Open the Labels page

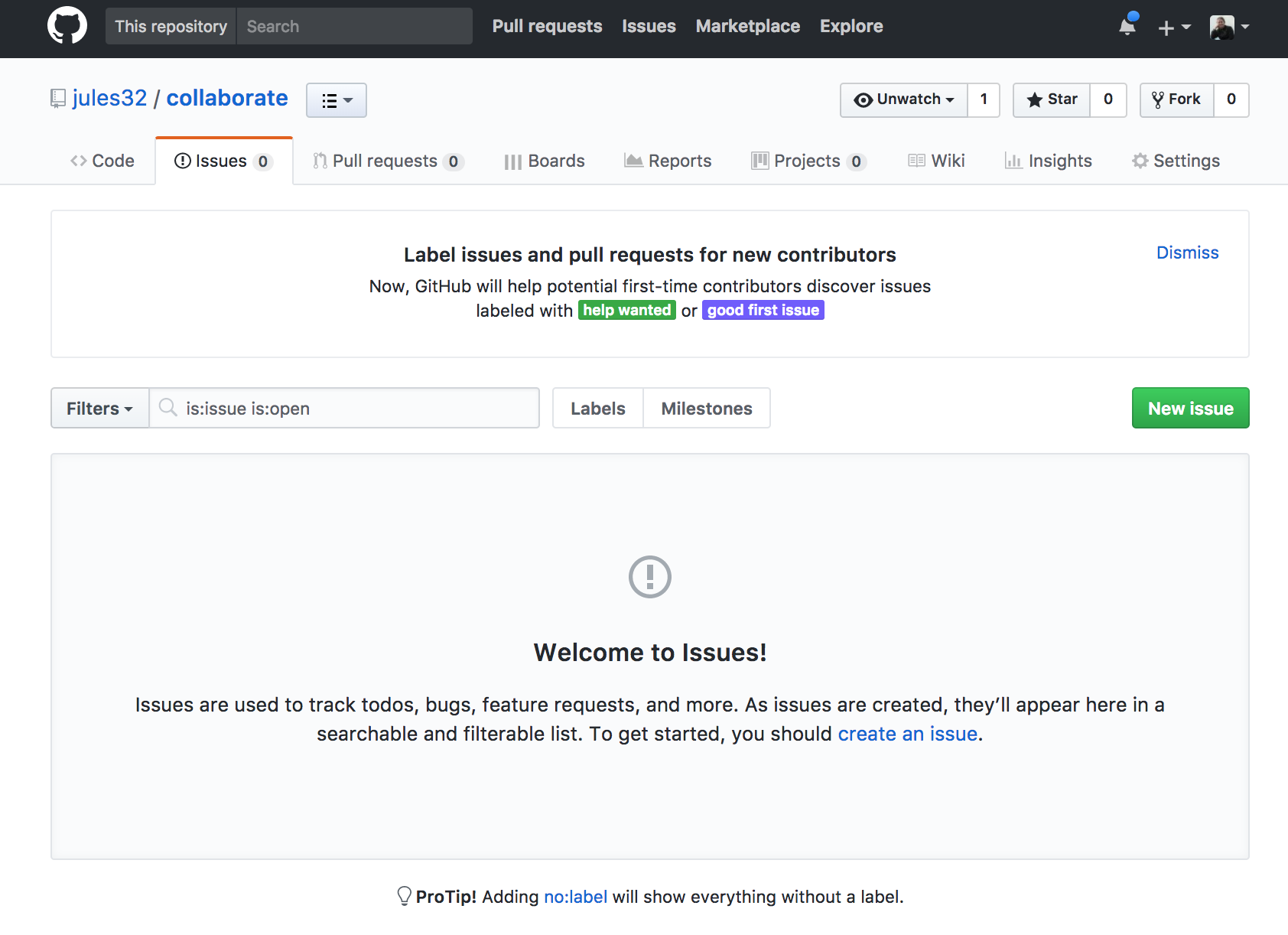click(x=598, y=408)
